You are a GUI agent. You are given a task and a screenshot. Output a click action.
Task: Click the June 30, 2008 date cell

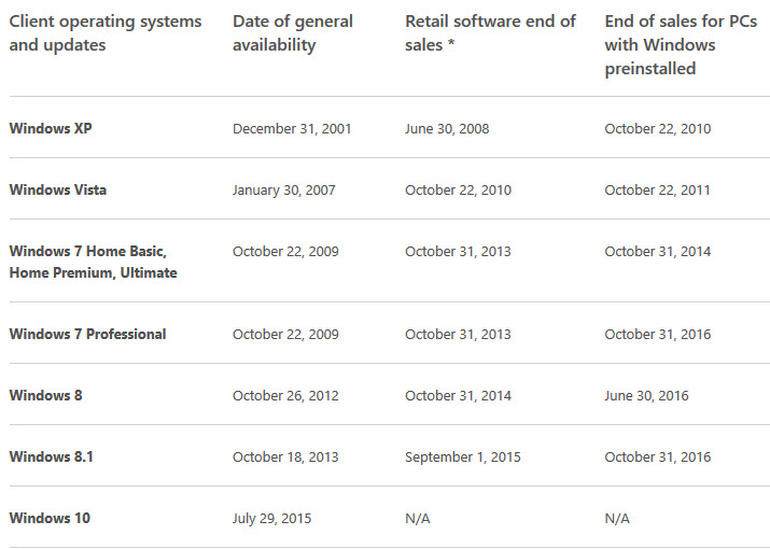(447, 129)
